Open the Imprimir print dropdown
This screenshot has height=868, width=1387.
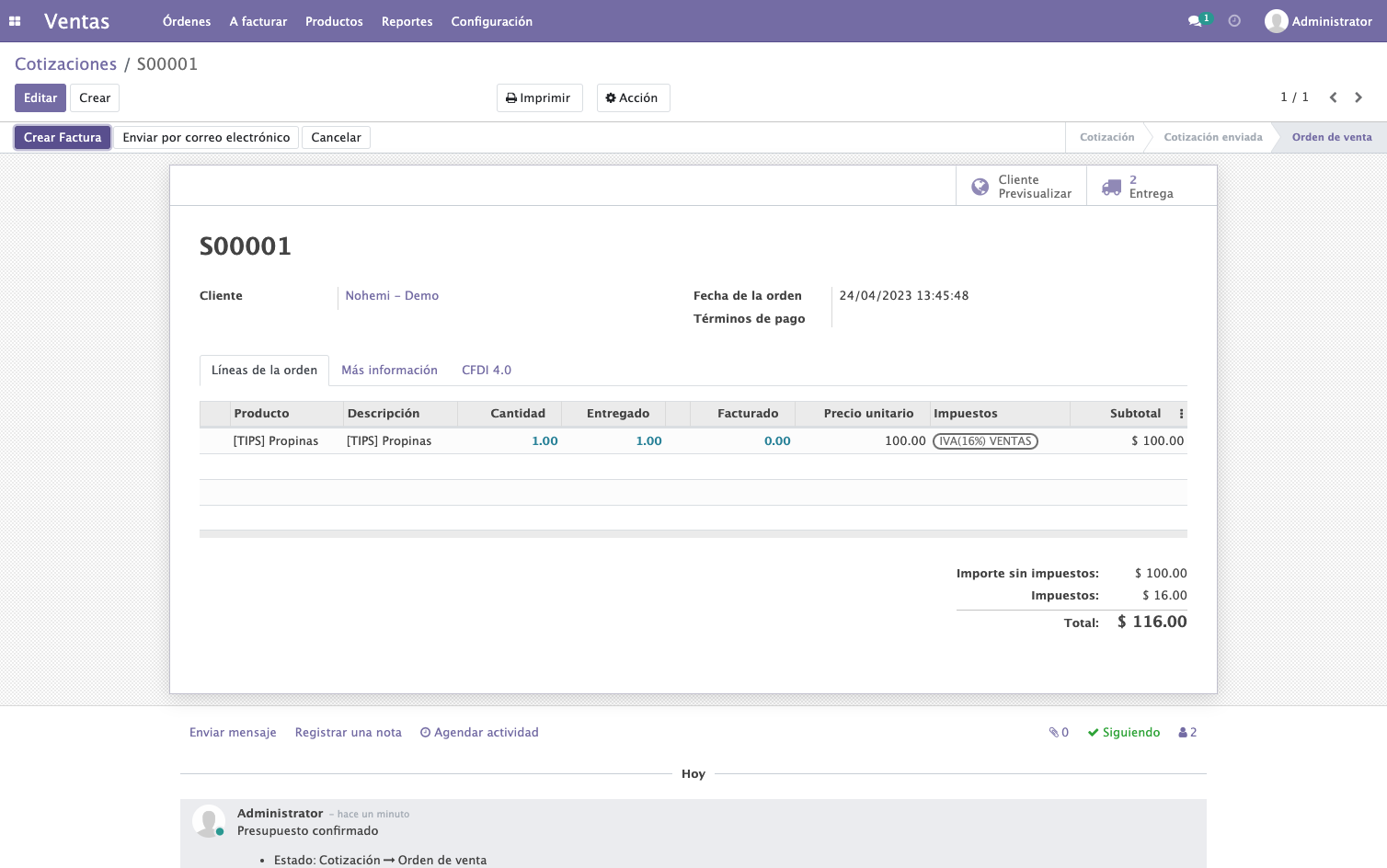[540, 98]
